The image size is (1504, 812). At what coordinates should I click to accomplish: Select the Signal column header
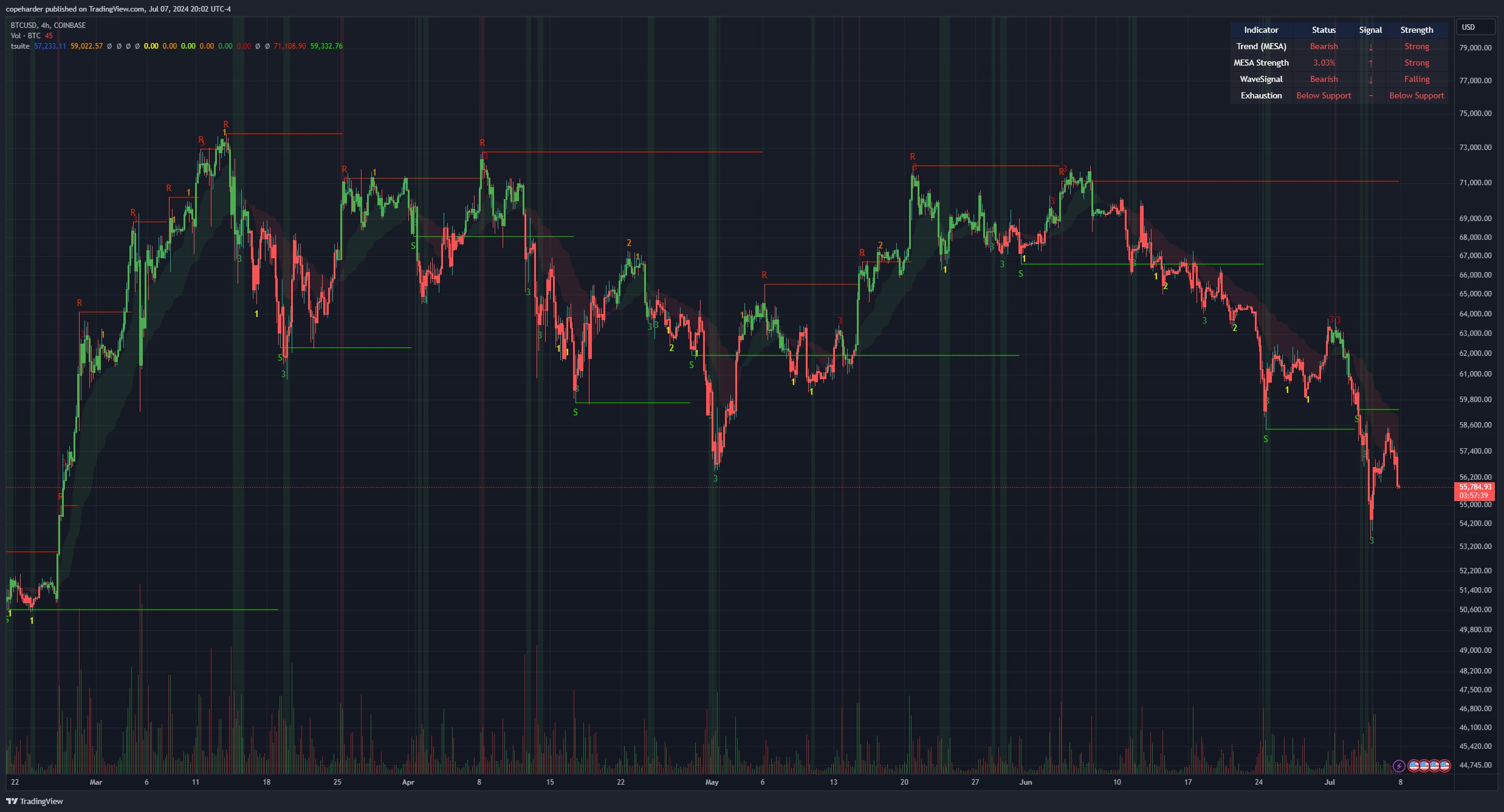tap(1370, 30)
